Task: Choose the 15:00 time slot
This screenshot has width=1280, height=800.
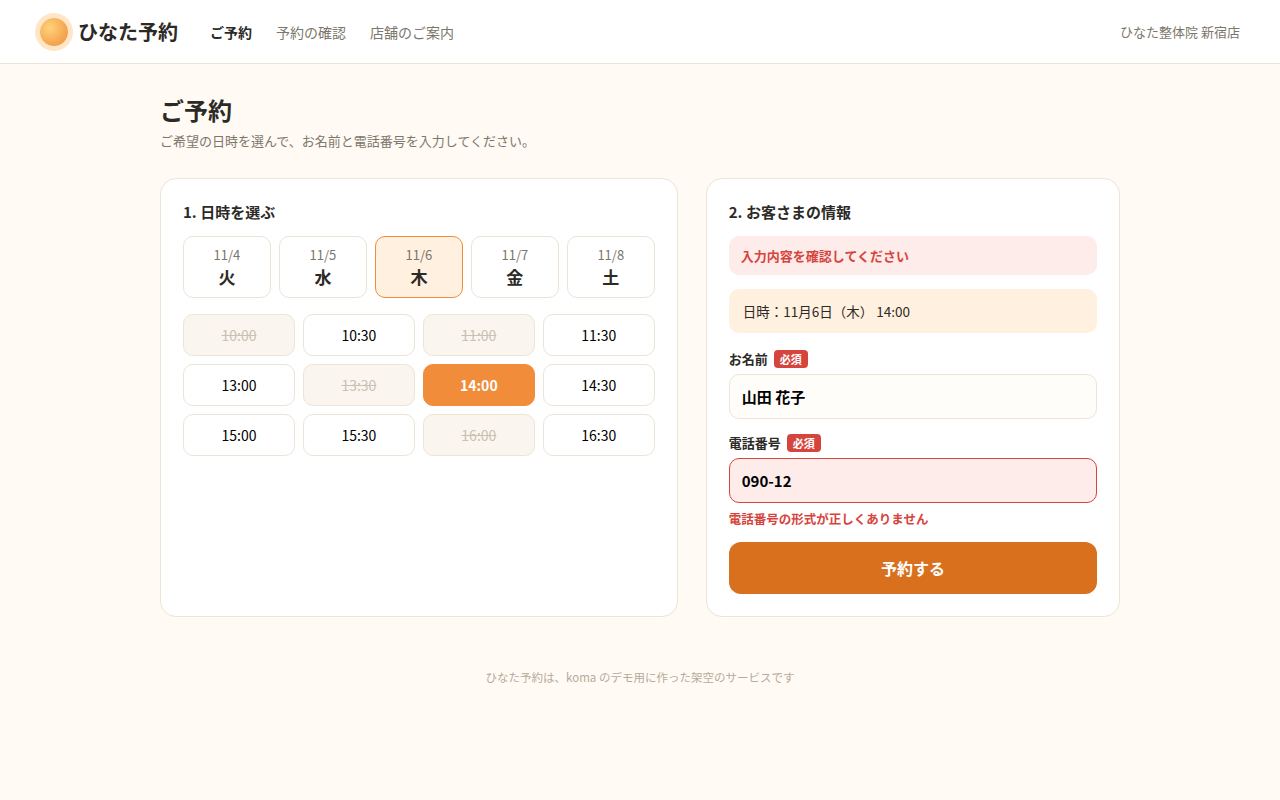Action: pyautogui.click(x=239, y=435)
